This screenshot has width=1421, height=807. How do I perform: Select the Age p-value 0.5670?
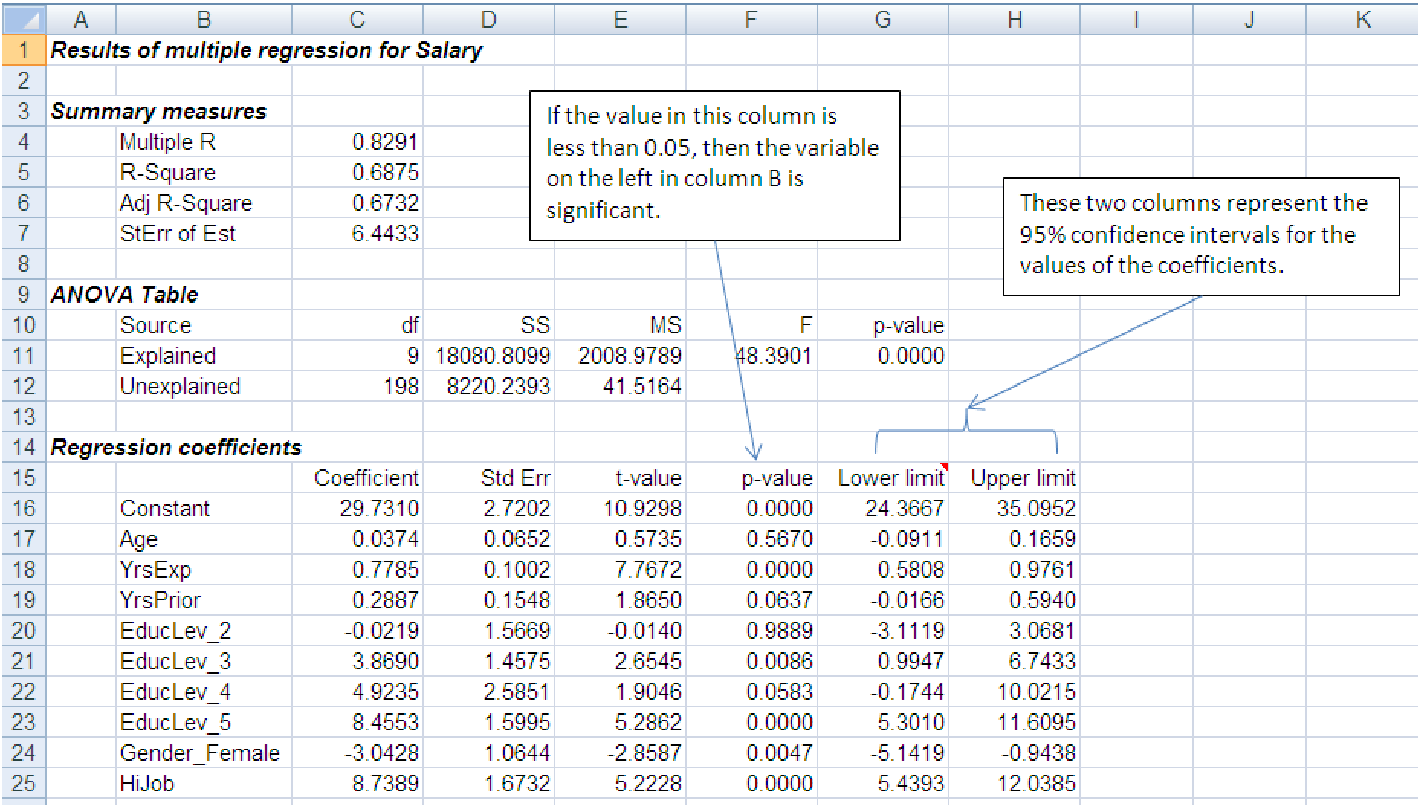click(751, 539)
